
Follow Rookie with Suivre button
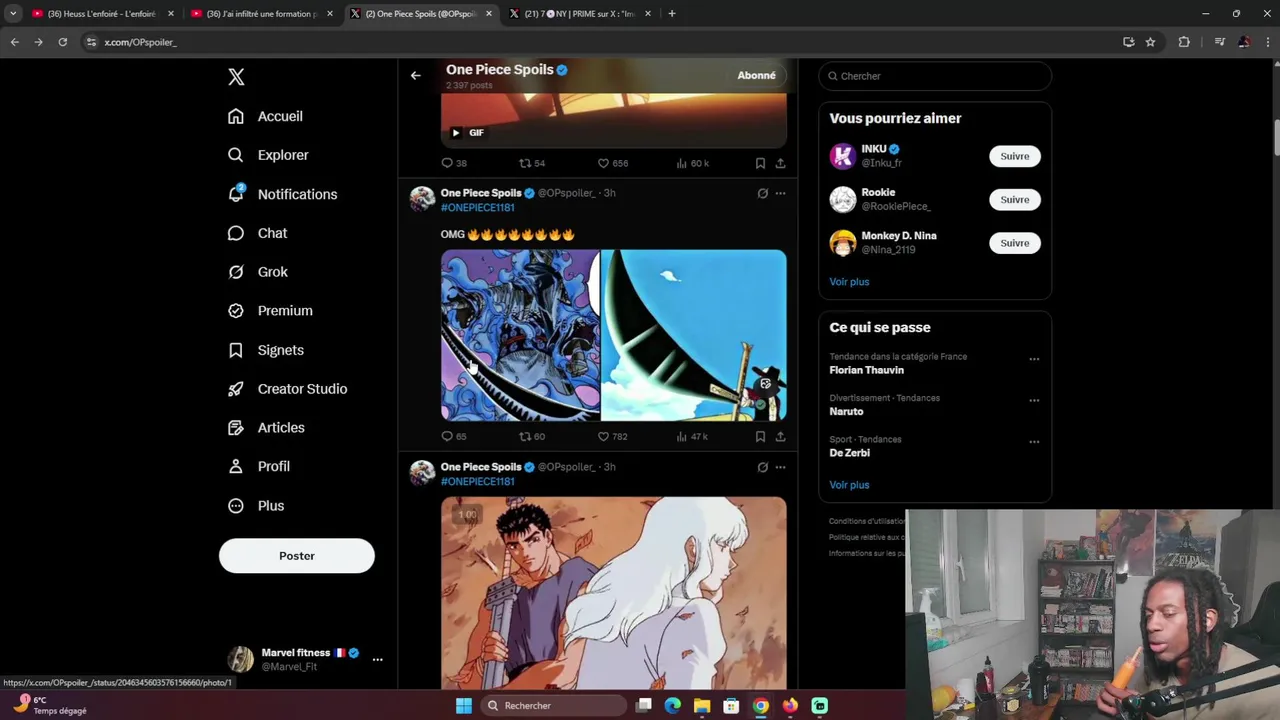1015,199
